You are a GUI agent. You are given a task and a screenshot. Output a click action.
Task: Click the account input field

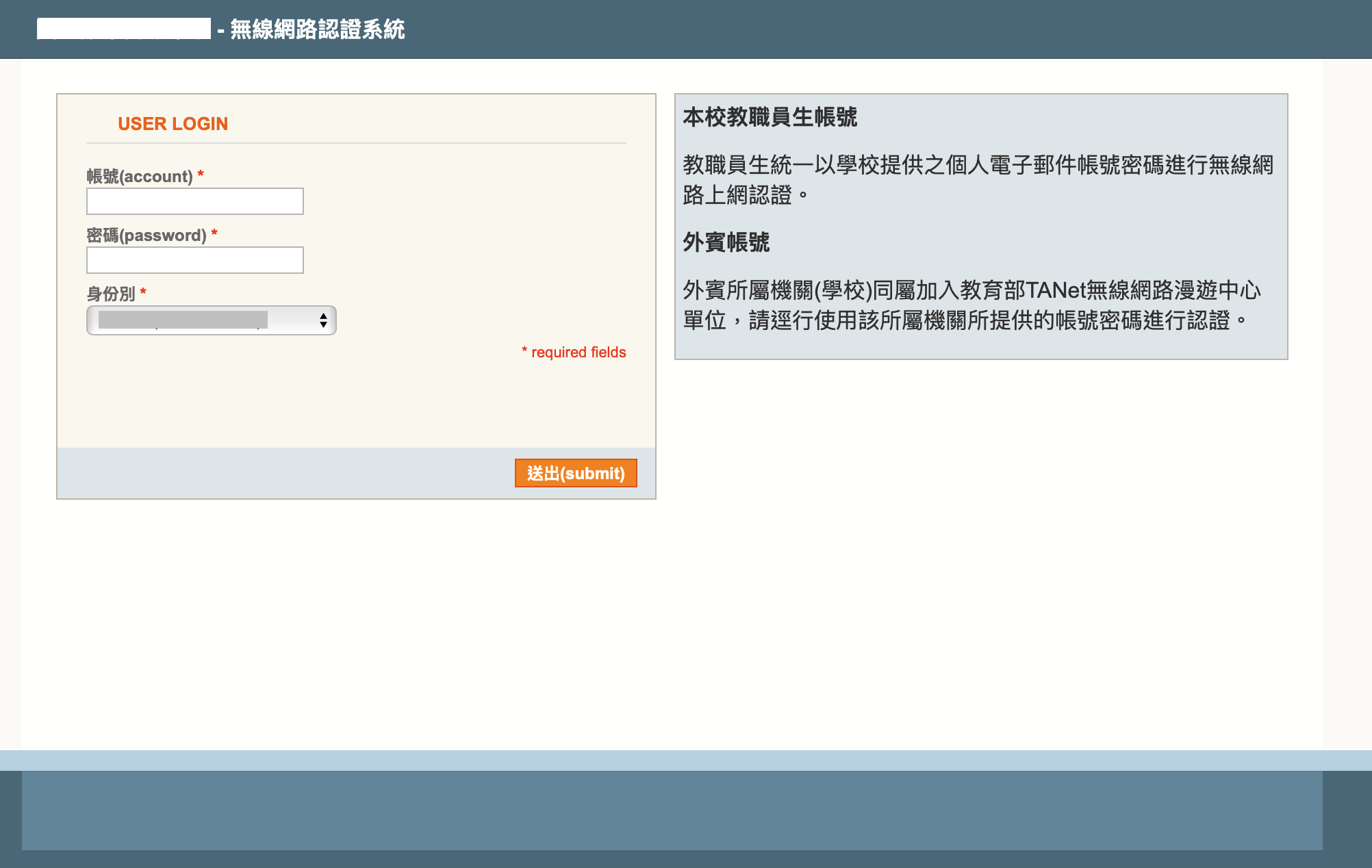click(194, 201)
